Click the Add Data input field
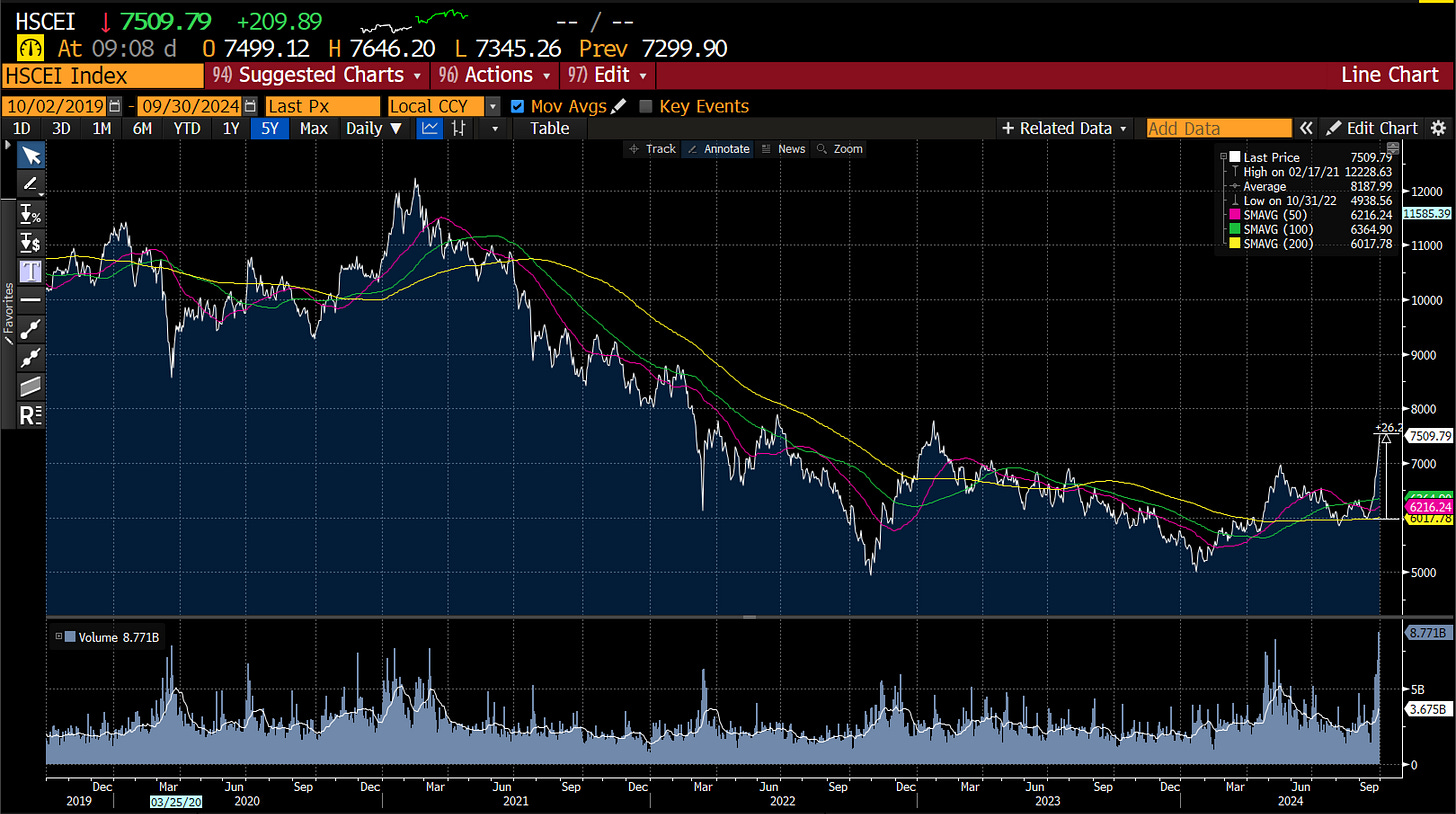This screenshot has height=814, width=1456. tap(1219, 128)
